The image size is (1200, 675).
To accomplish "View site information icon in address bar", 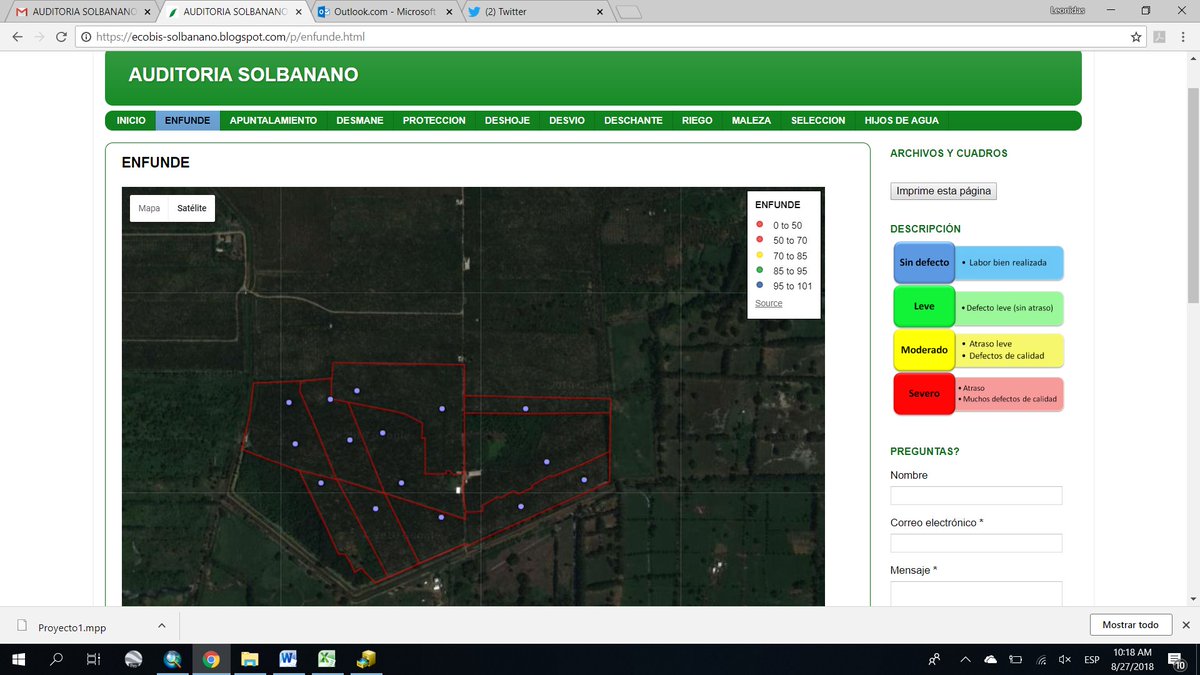I will 86,36.
